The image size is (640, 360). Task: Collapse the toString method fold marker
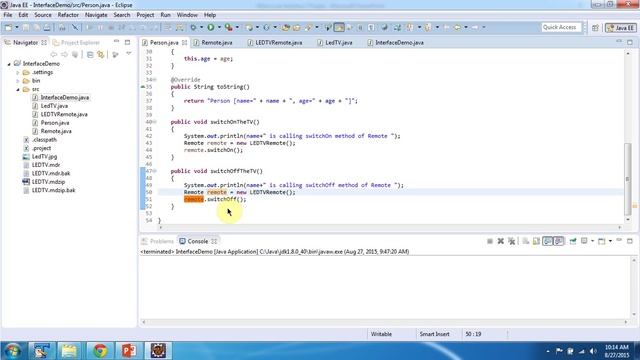pyautogui.click(x=155, y=80)
